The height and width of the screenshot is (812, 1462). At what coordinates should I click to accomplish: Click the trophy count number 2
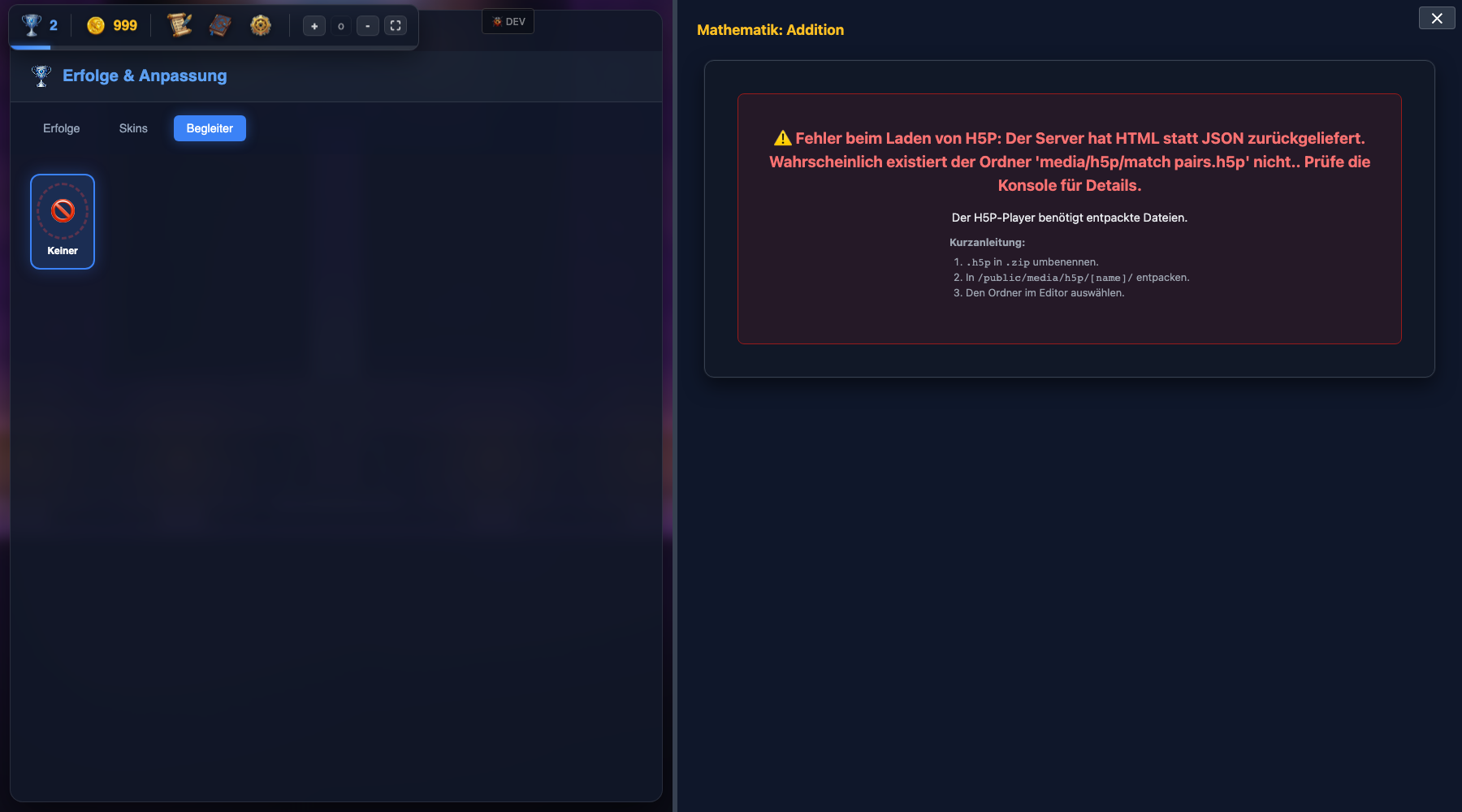pos(54,26)
